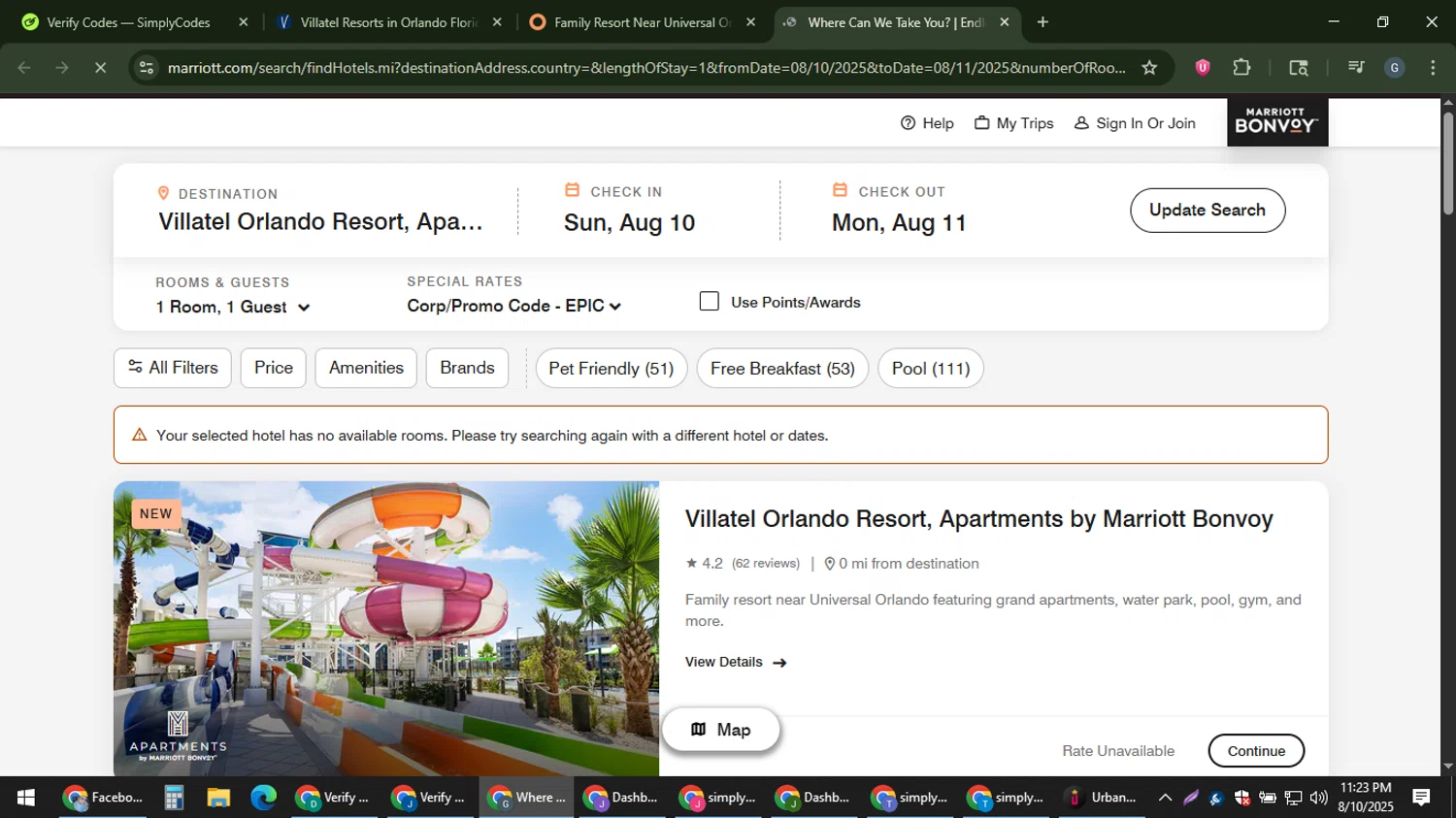
Task: Click the Check In calendar icon
Action: pos(573,190)
